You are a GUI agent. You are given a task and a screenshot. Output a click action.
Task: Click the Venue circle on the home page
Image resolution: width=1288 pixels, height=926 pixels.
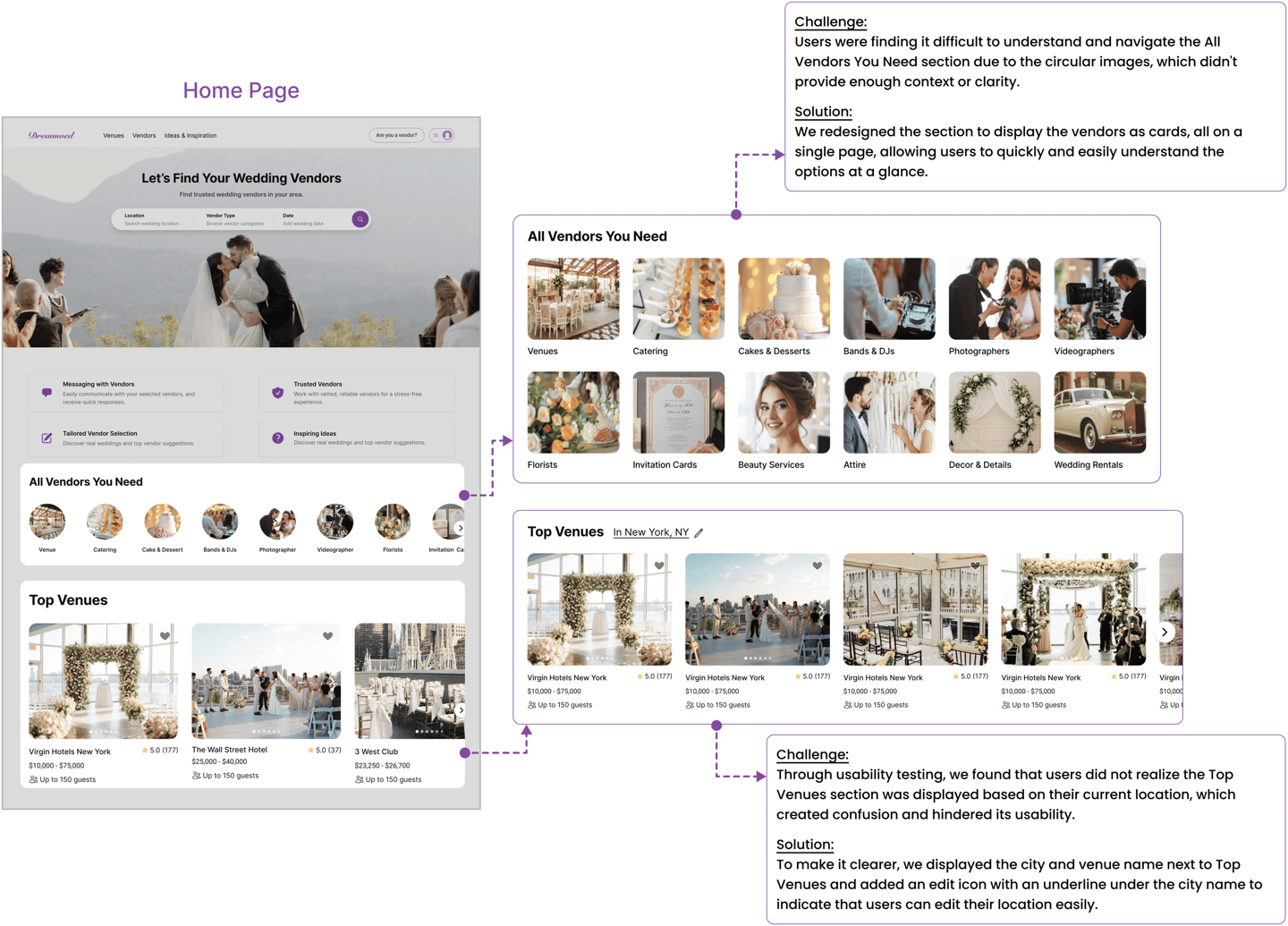[47, 522]
